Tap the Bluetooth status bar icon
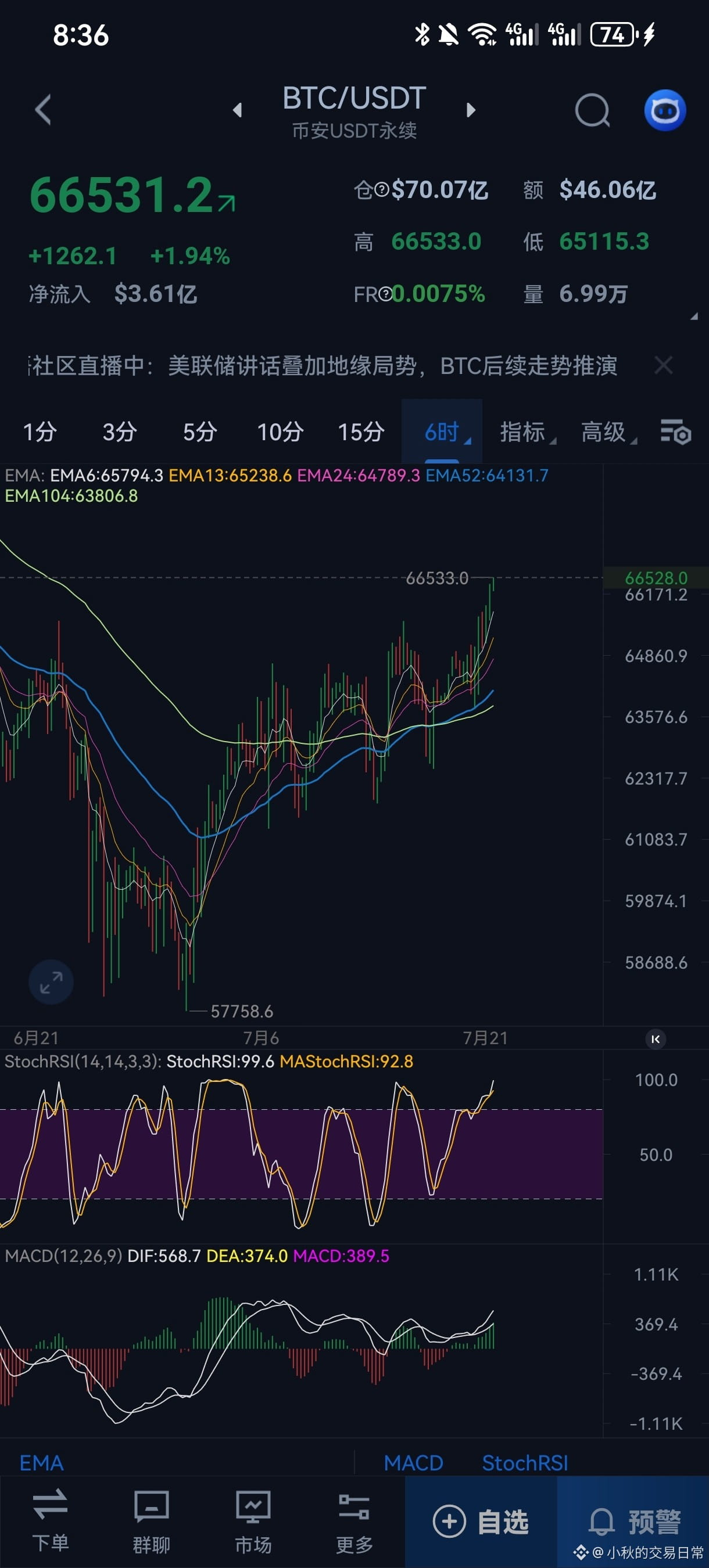Viewport: 709px width, 1568px height. click(422, 35)
